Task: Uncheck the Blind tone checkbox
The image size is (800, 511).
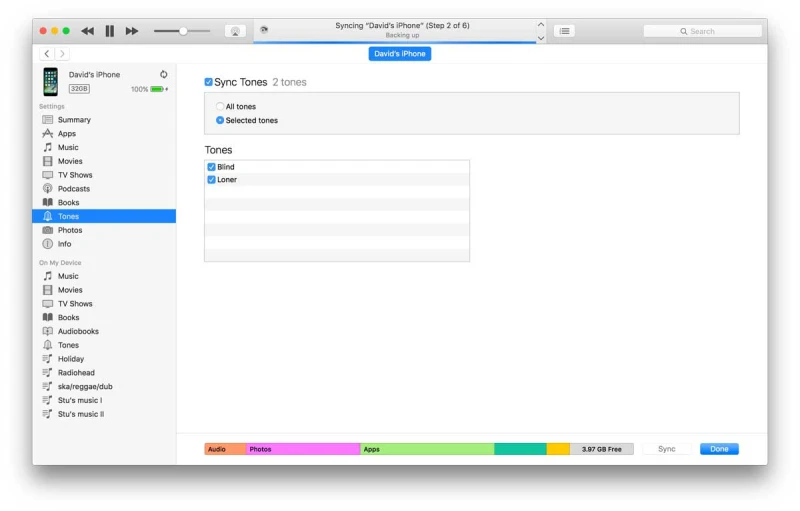Action: (x=211, y=167)
